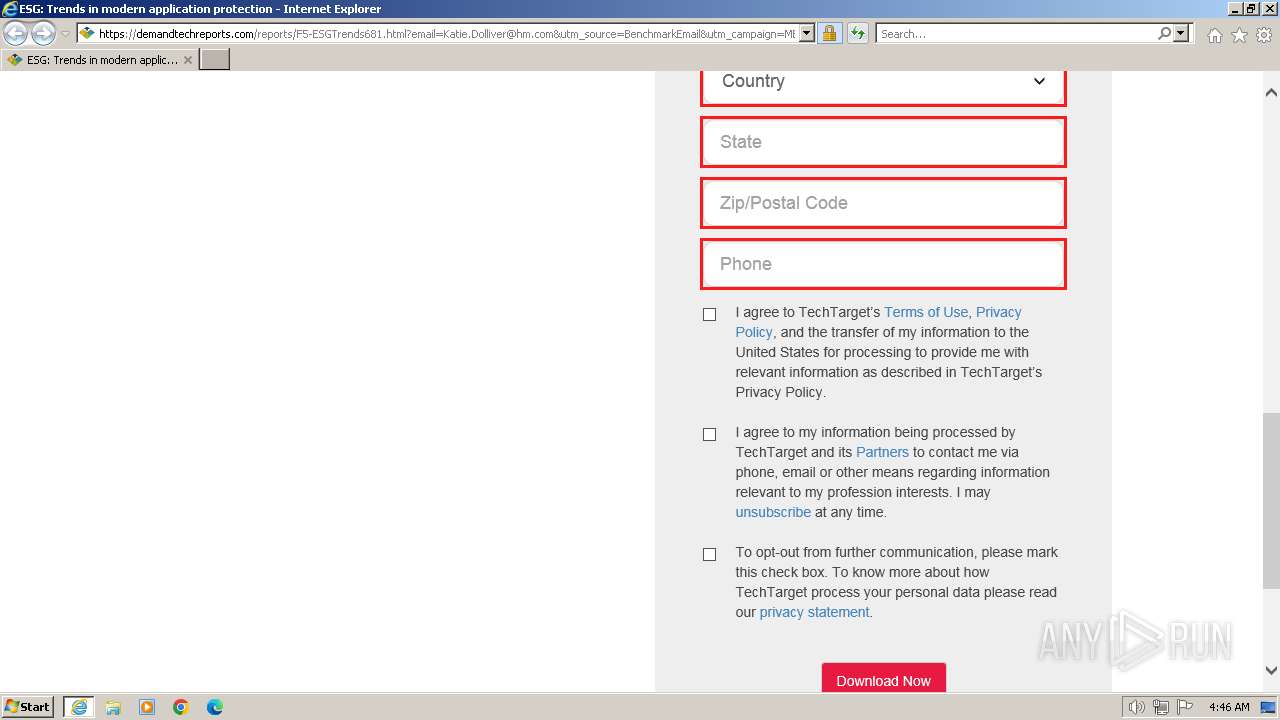Click the Phone input field
Screen dimensions: 1280x720
883,264
